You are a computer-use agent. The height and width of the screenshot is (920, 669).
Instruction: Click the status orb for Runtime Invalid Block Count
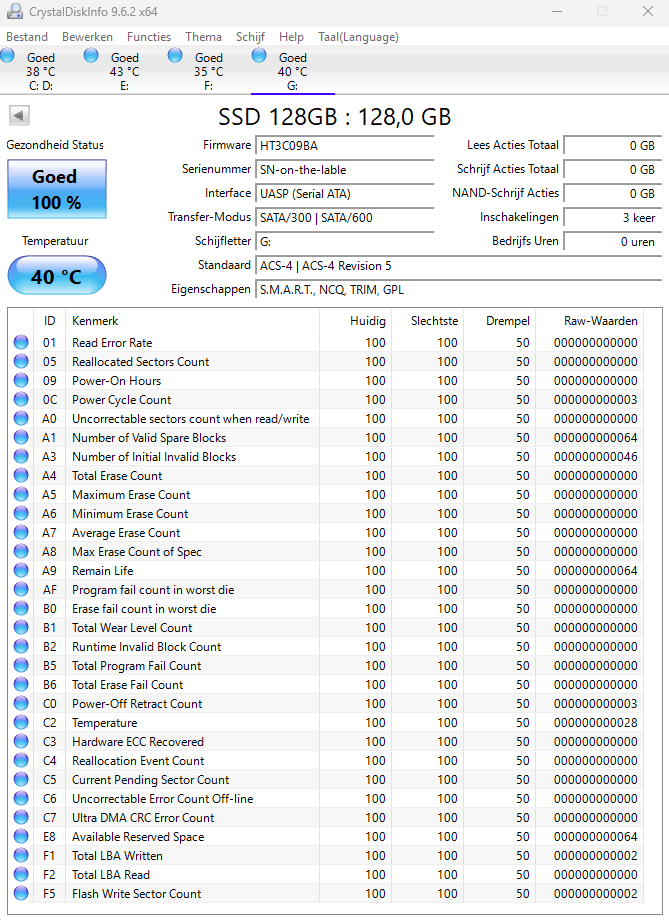point(21,646)
